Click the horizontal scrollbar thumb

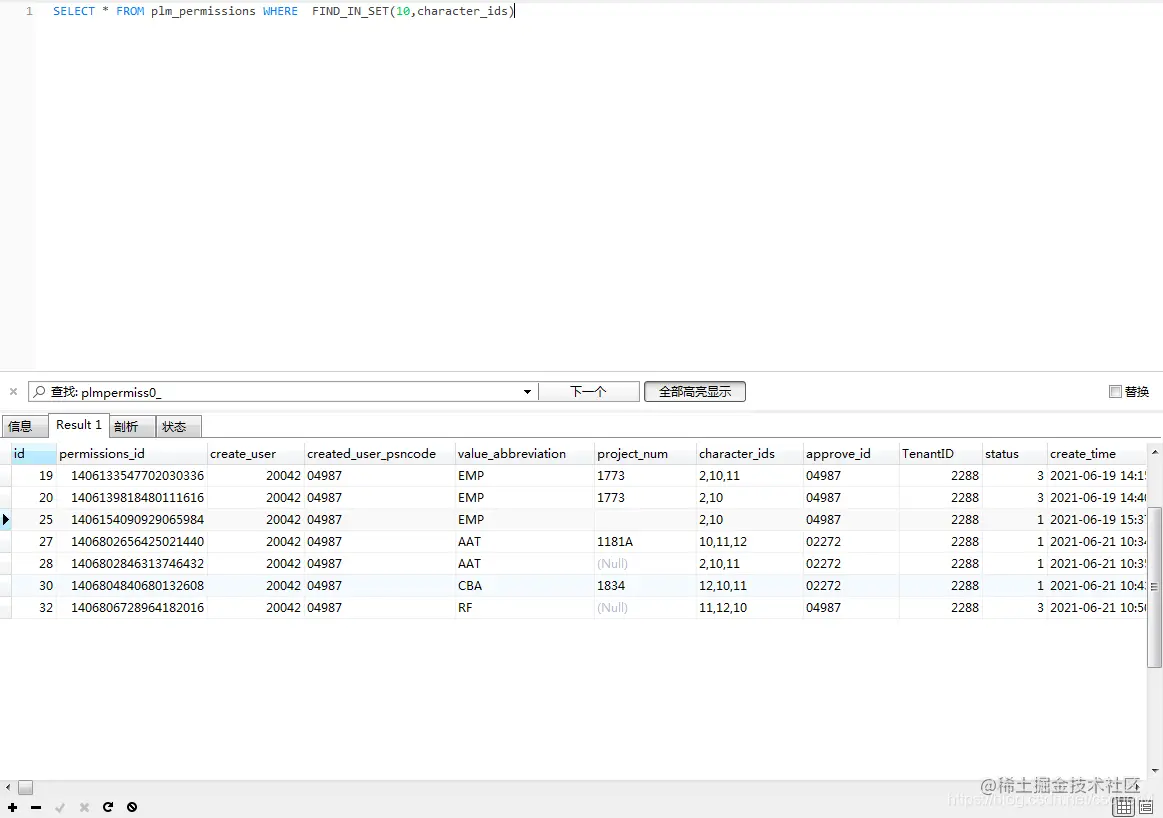tap(25, 787)
